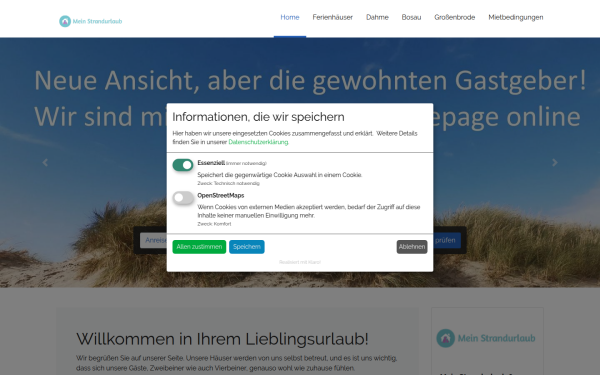Screen dimensions: 600x375
Task: Click the partially hidden prüfen button
Action: click(x=447, y=240)
